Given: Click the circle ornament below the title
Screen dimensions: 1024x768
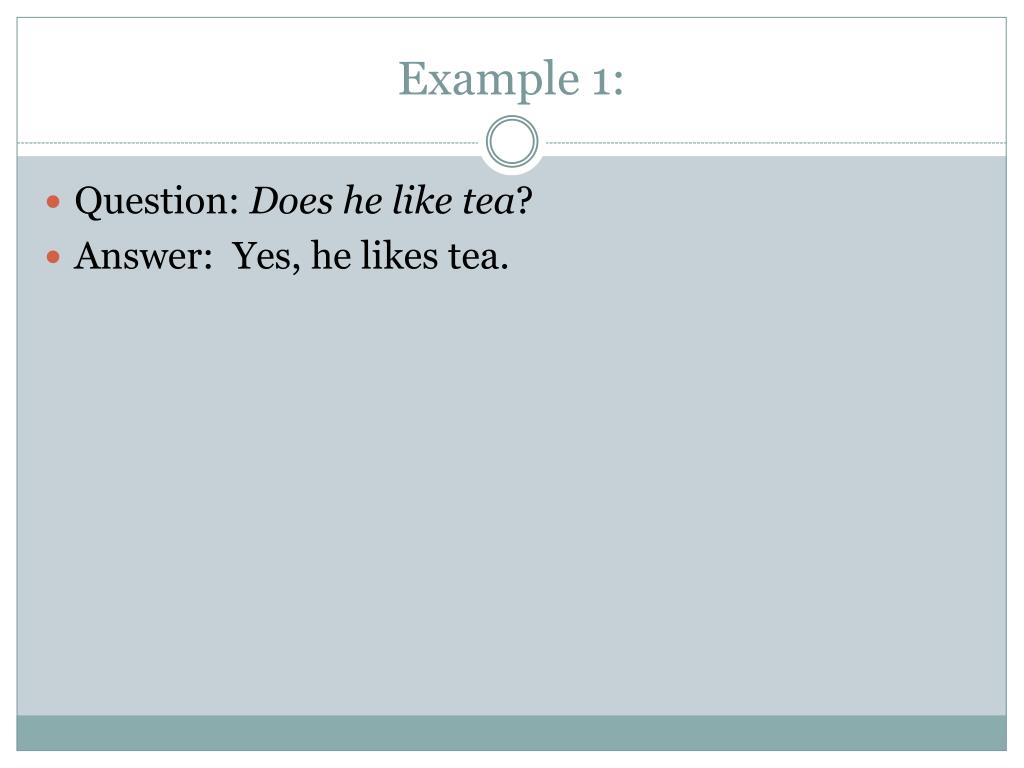Looking at the screenshot, I should 512,142.
